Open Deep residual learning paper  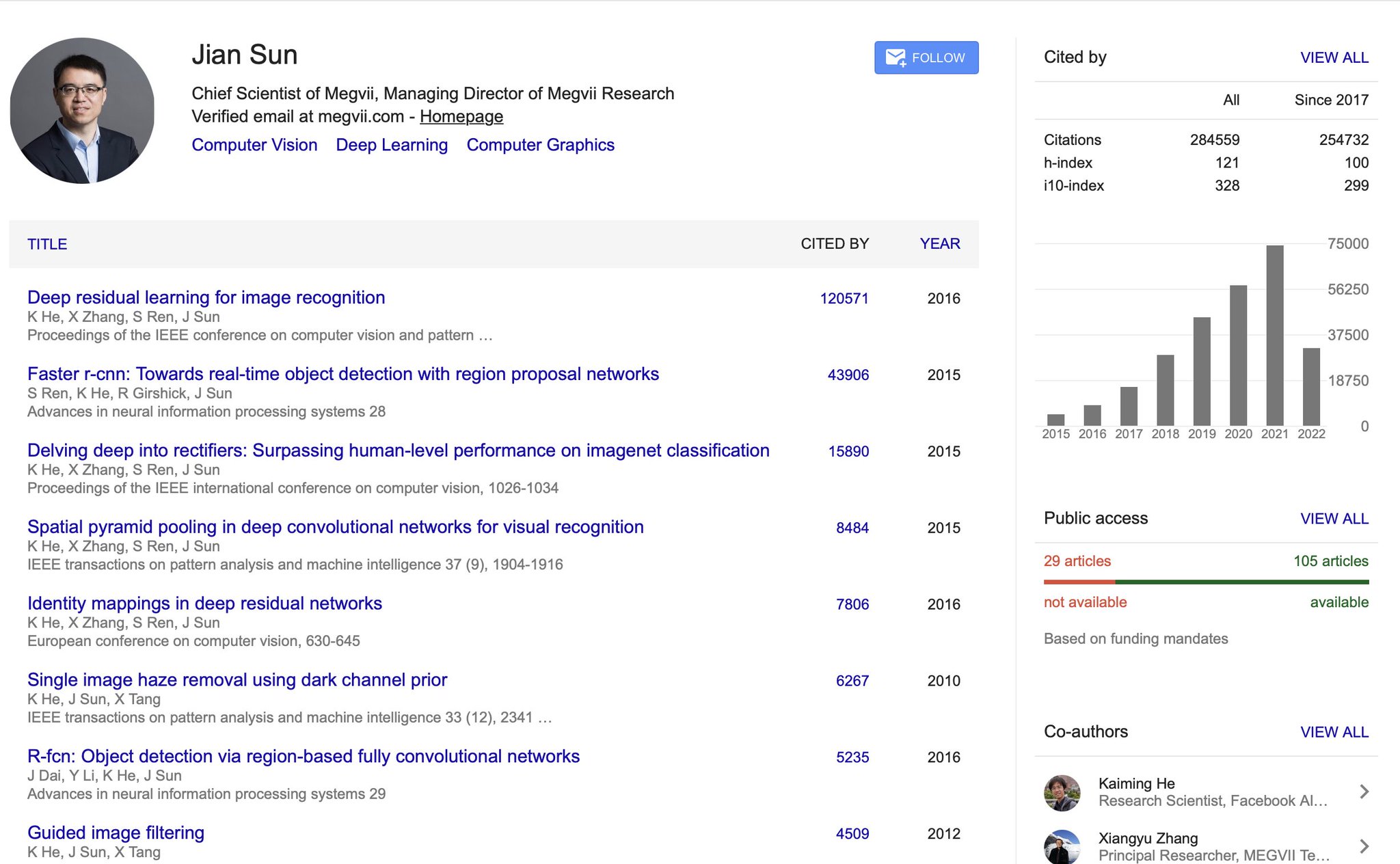tap(206, 297)
